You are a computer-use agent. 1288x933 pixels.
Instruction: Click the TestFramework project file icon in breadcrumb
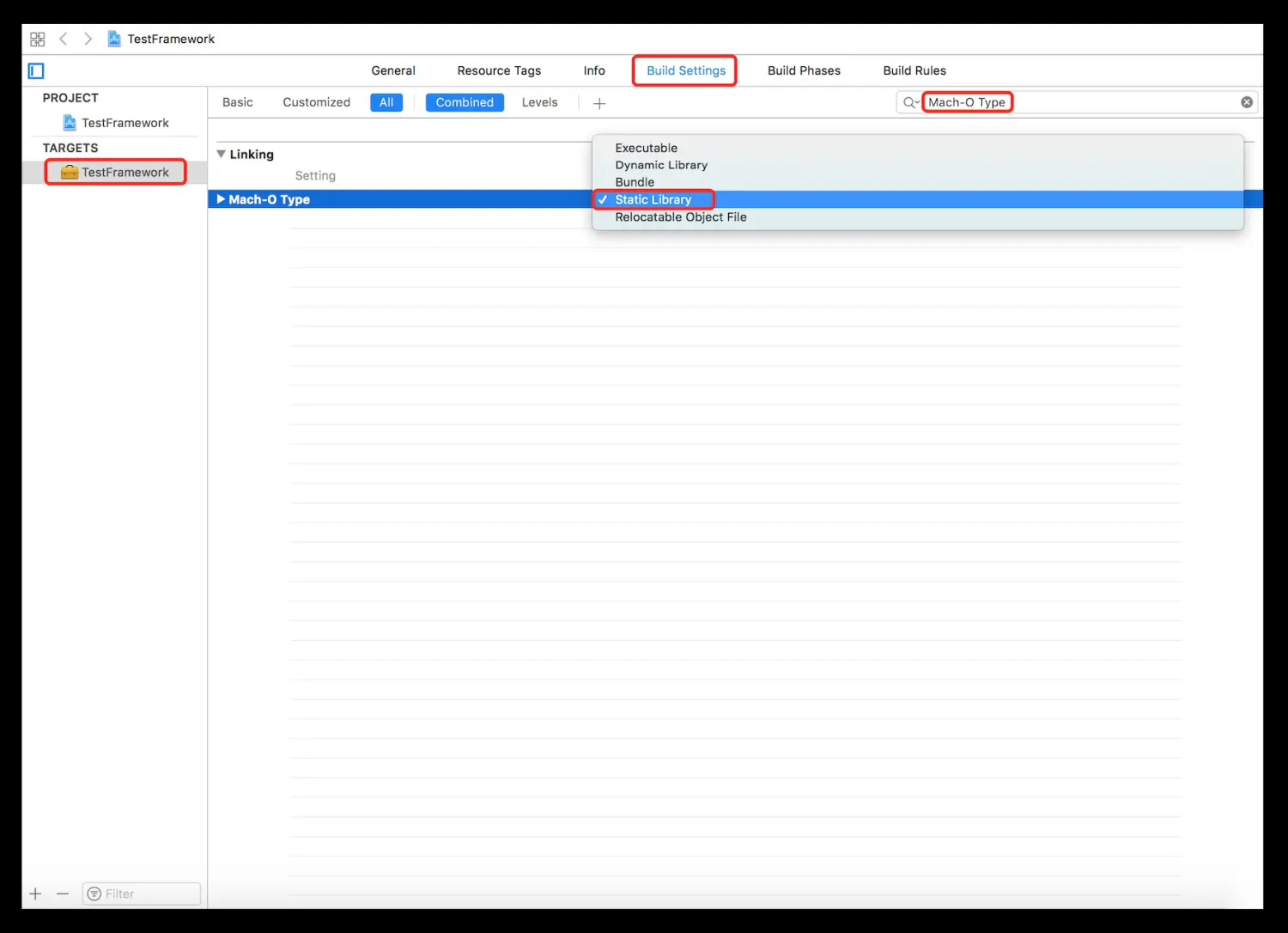114,39
